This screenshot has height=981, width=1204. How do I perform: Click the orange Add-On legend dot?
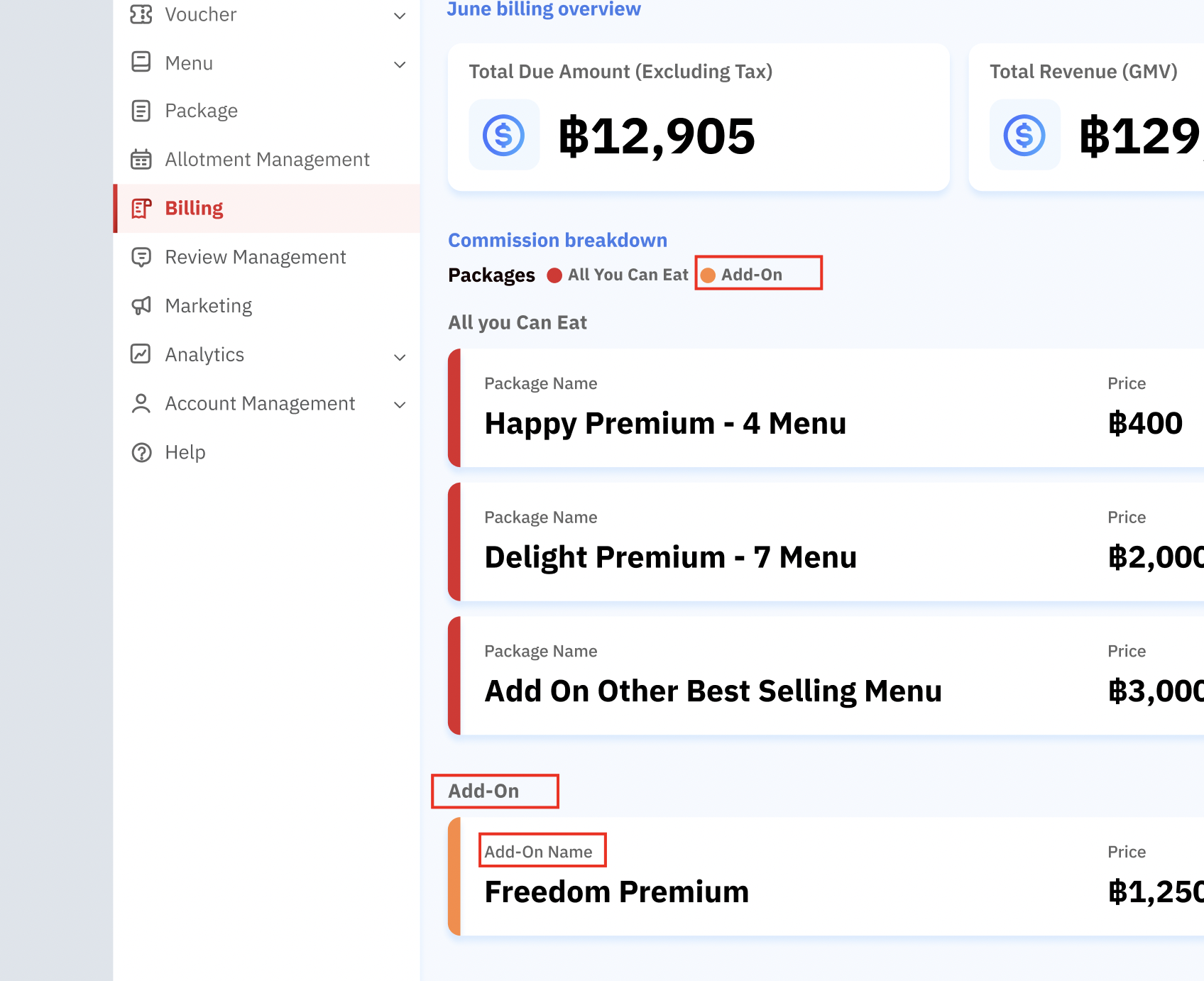[x=708, y=275]
